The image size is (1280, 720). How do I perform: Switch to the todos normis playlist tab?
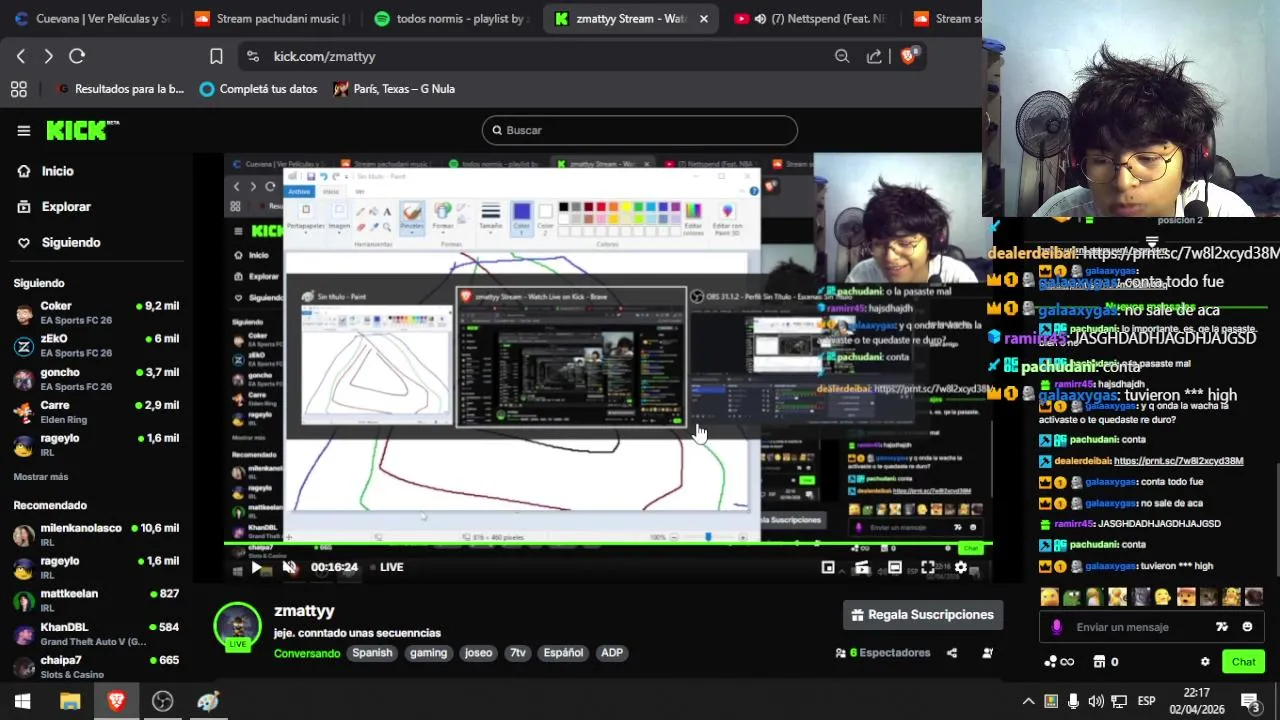click(452, 19)
